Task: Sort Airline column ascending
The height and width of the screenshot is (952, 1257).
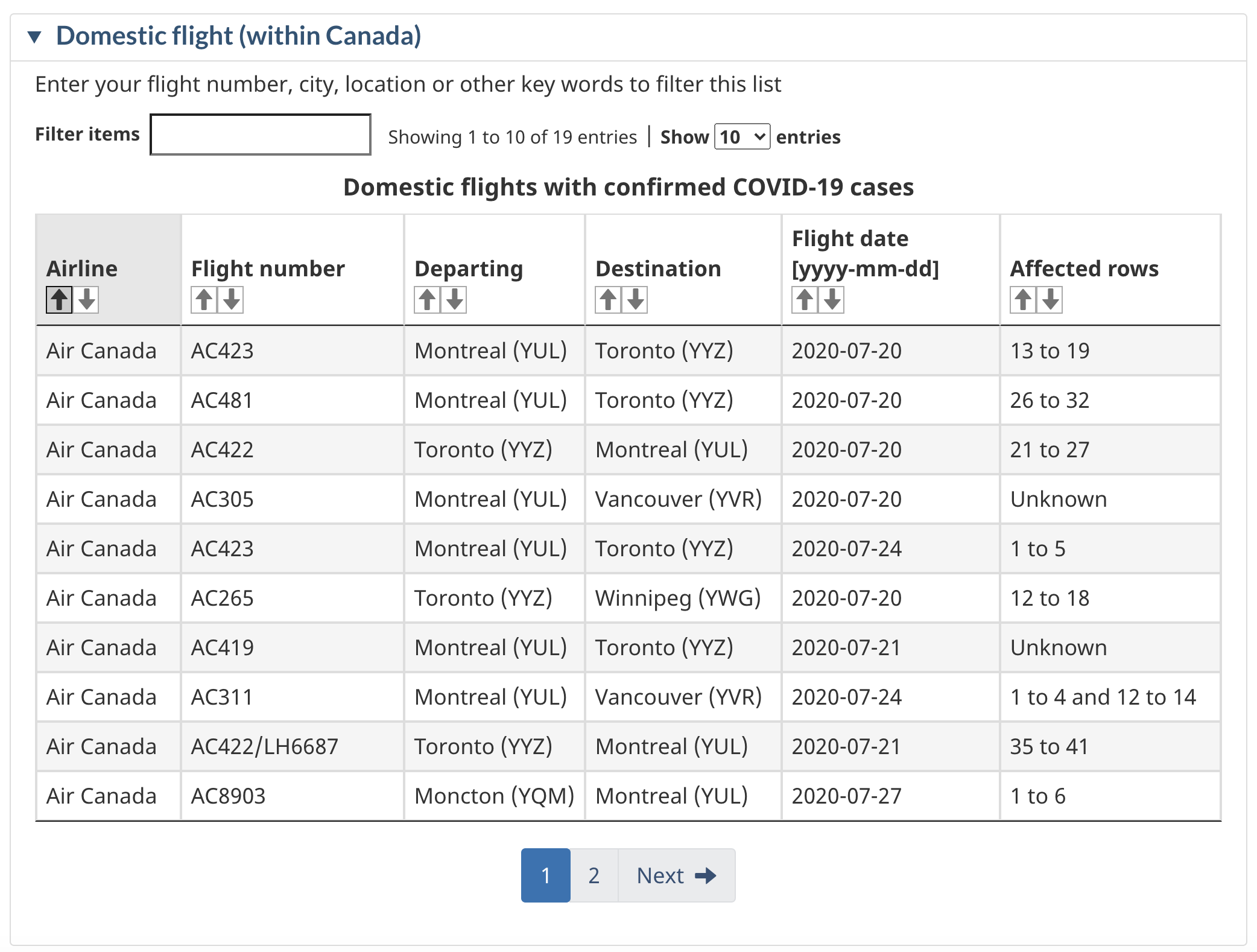Action: 59,300
